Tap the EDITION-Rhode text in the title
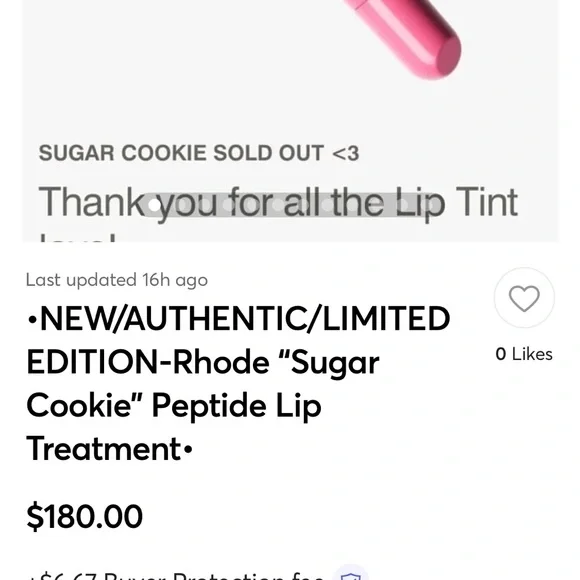Image resolution: width=580 pixels, height=580 pixels. [x=148, y=362]
